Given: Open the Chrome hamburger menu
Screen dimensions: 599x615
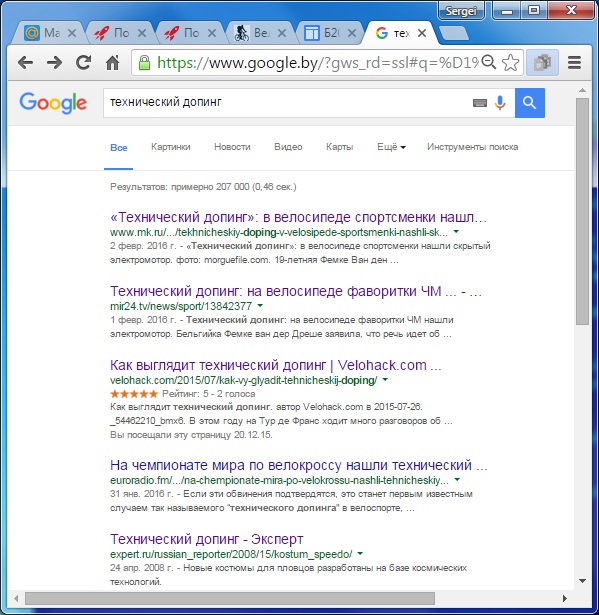Looking at the screenshot, I should tap(574, 62).
